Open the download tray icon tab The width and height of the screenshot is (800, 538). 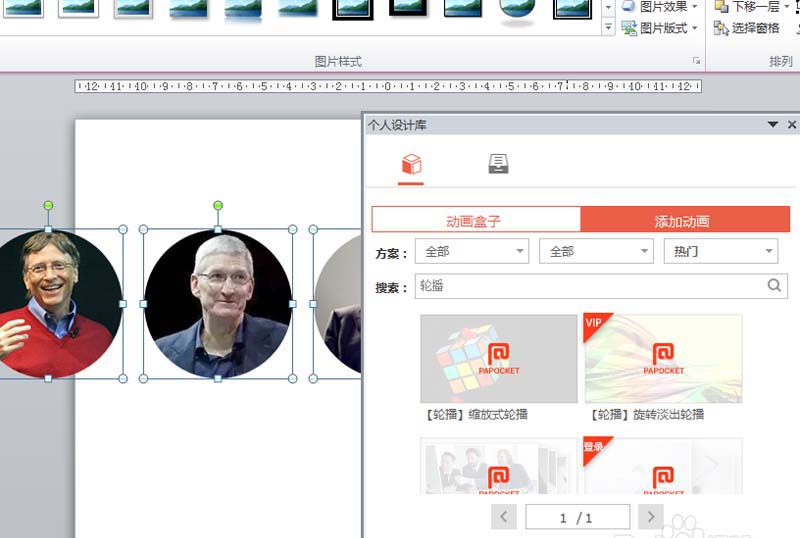[x=498, y=163]
